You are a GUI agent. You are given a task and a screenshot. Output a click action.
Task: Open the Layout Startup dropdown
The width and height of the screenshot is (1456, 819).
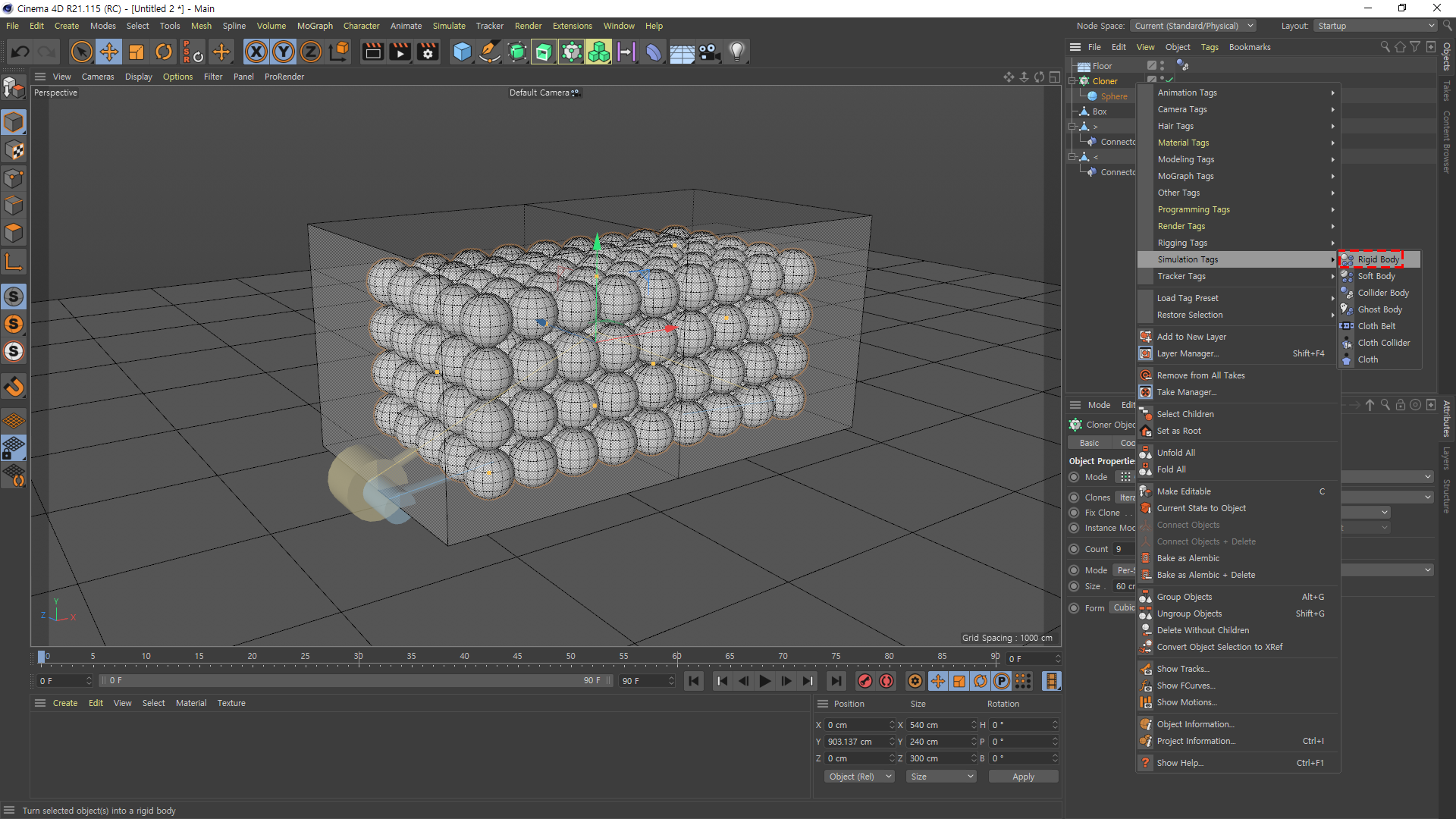(1376, 26)
